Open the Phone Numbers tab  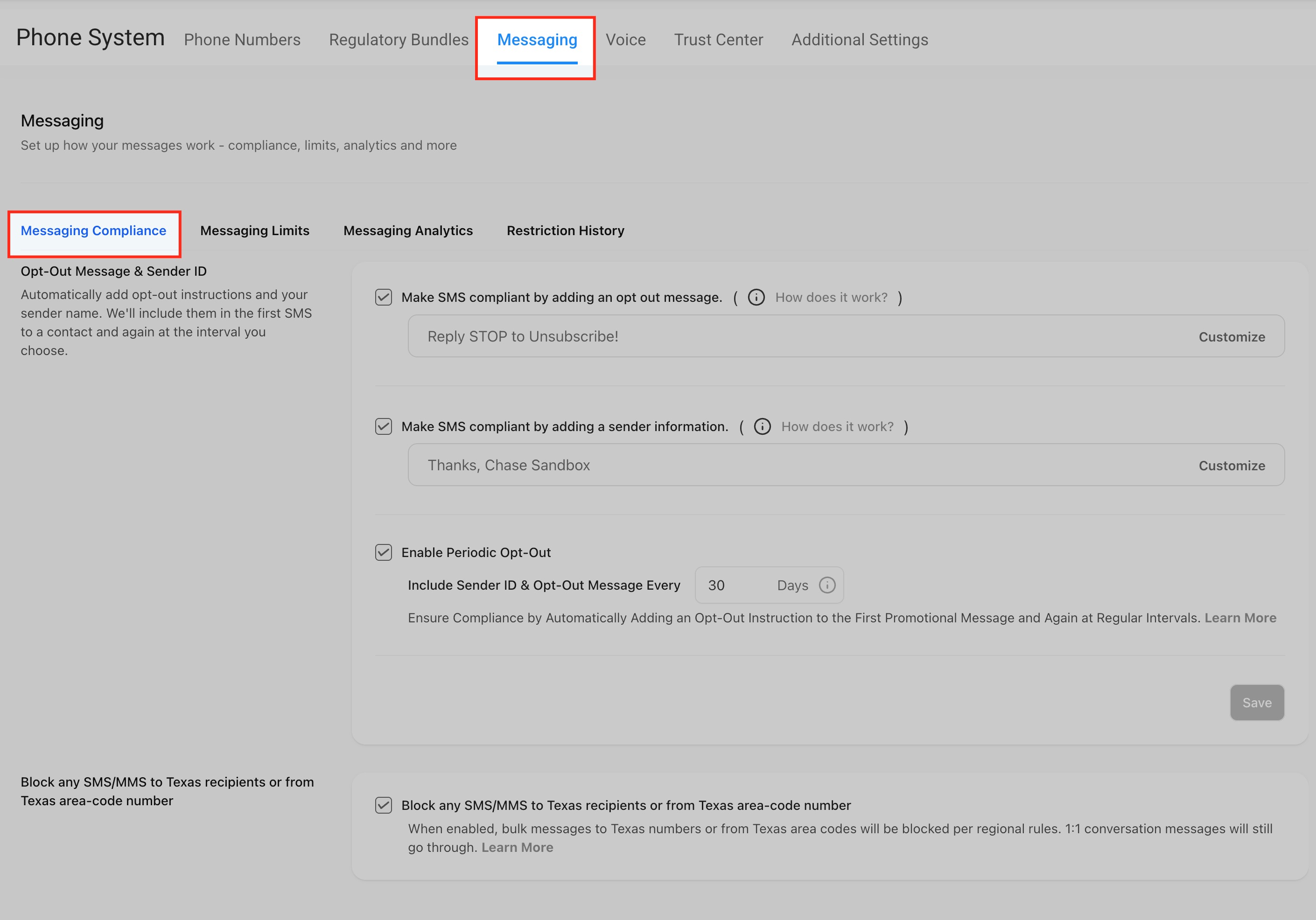click(x=242, y=40)
